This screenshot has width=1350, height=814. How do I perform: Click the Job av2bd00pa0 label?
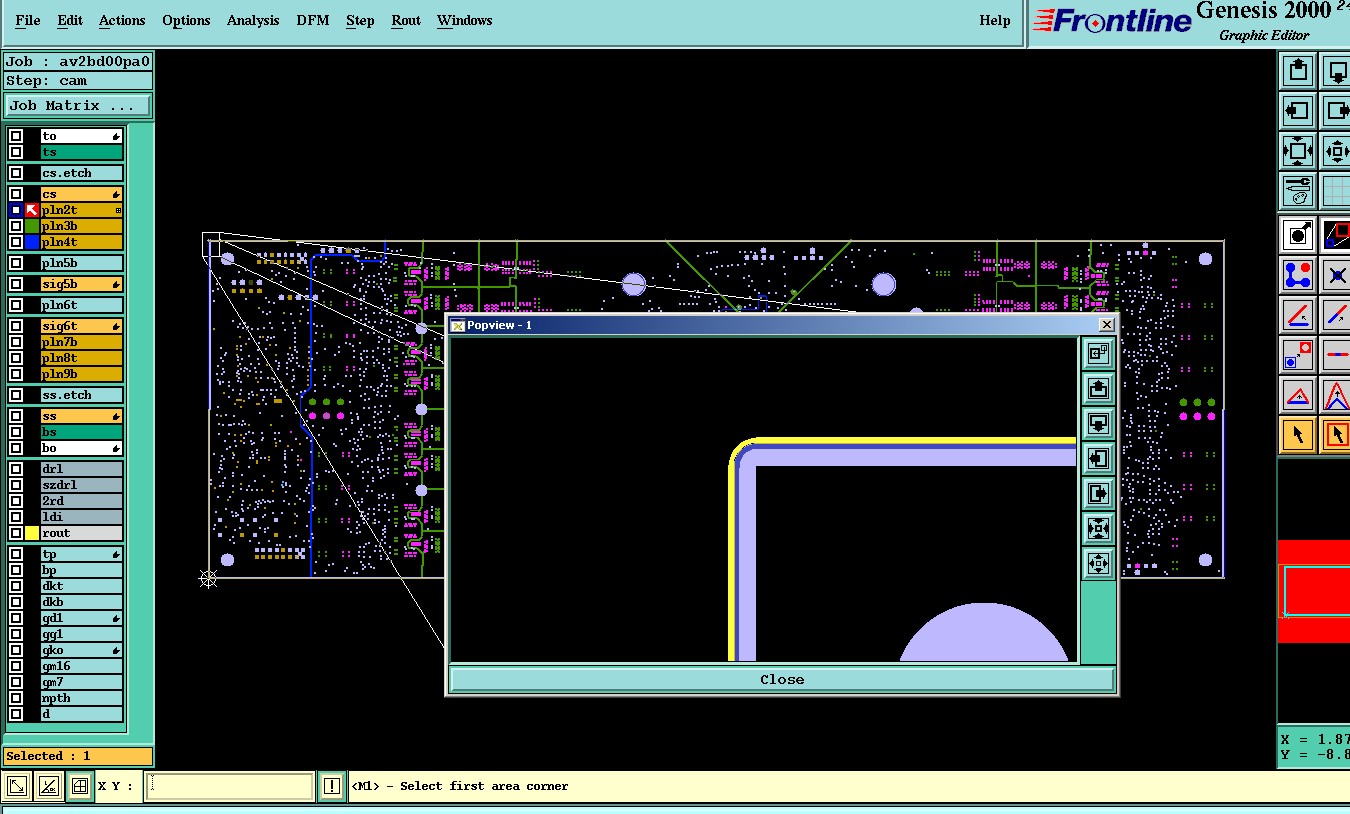tap(78, 61)
